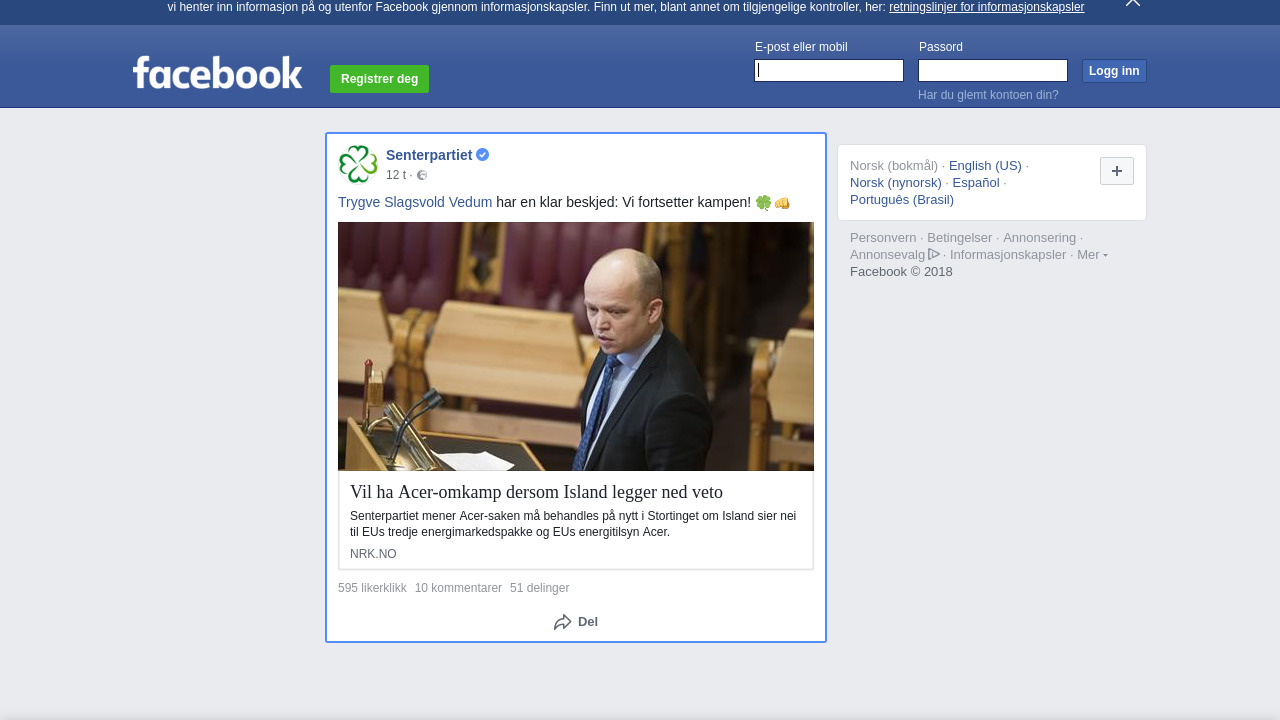
Task: Click the Facebook © 2018 copyright text
Action: pyautogui.click(x=901, y=272)
